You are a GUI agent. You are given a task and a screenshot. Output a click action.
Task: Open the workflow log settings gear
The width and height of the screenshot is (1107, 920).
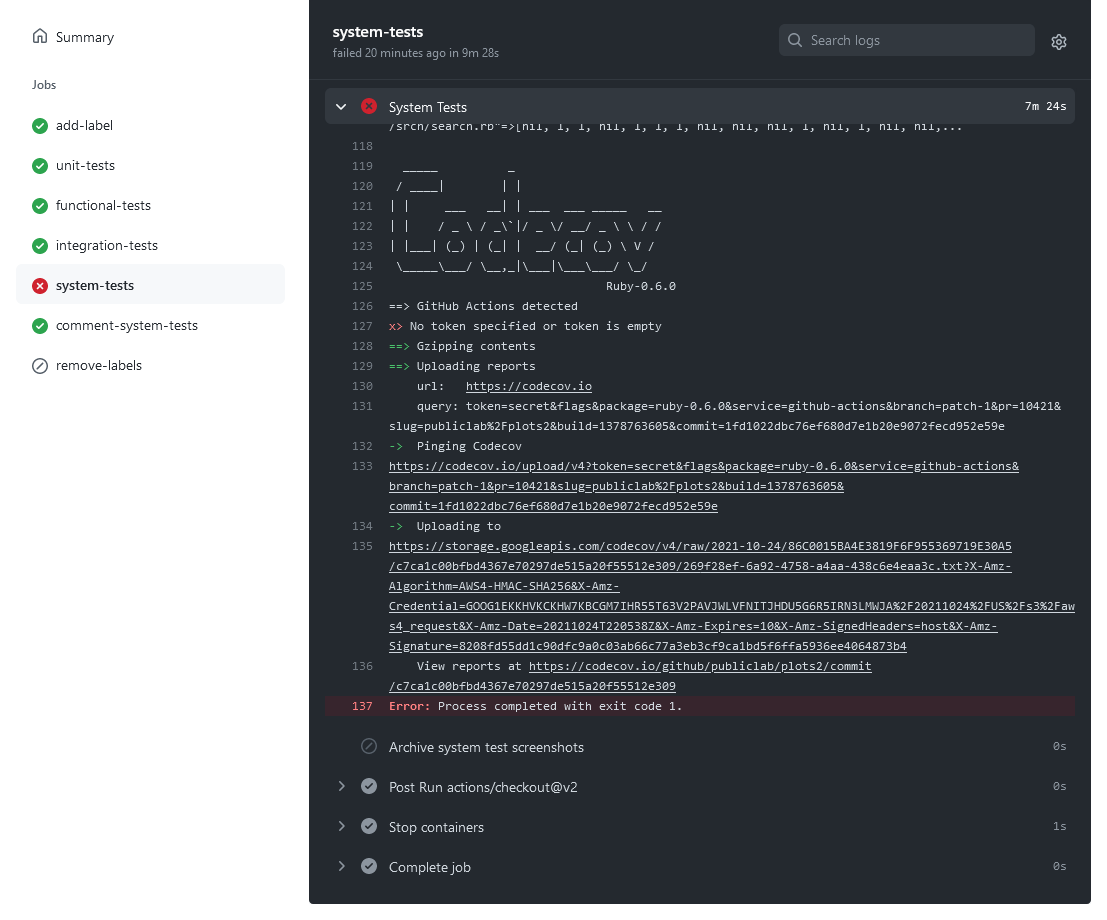coord(1059,40)
